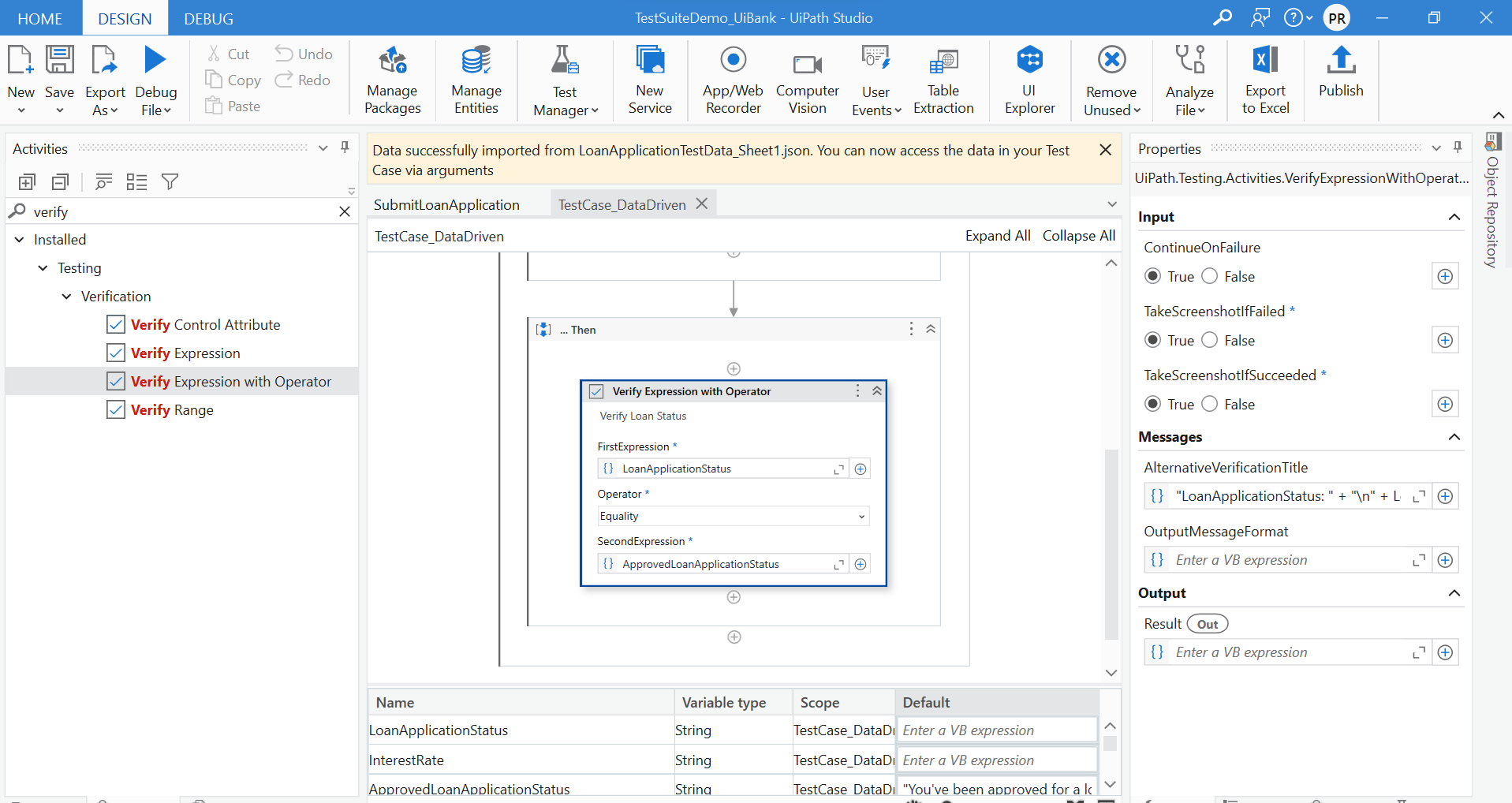Pin the Activities panel
The height and width of the screenshot is (803, 1512).
pyautogui.click(x=345, y=148)
